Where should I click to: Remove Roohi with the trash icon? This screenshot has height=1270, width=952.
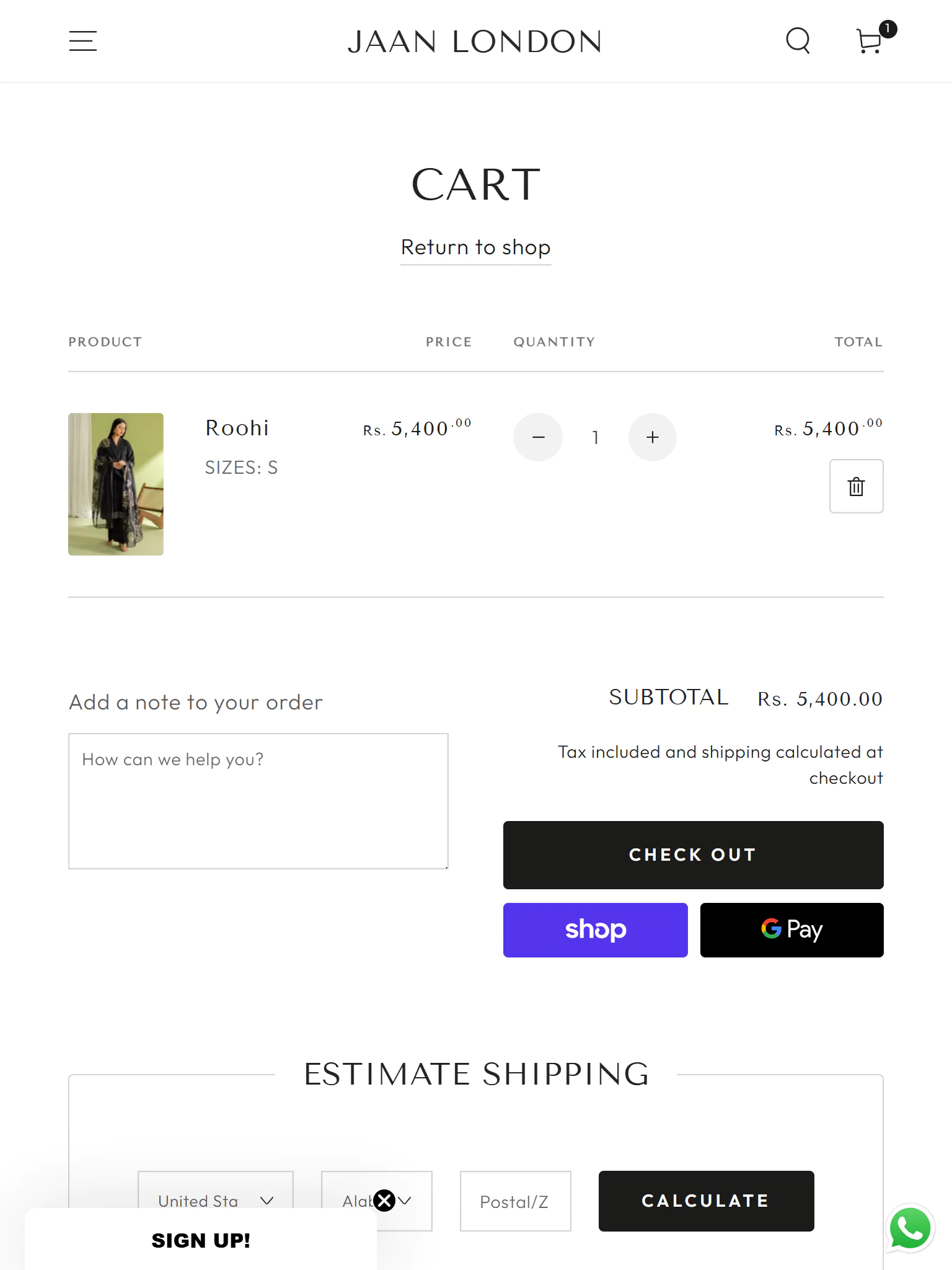point(856,486)
